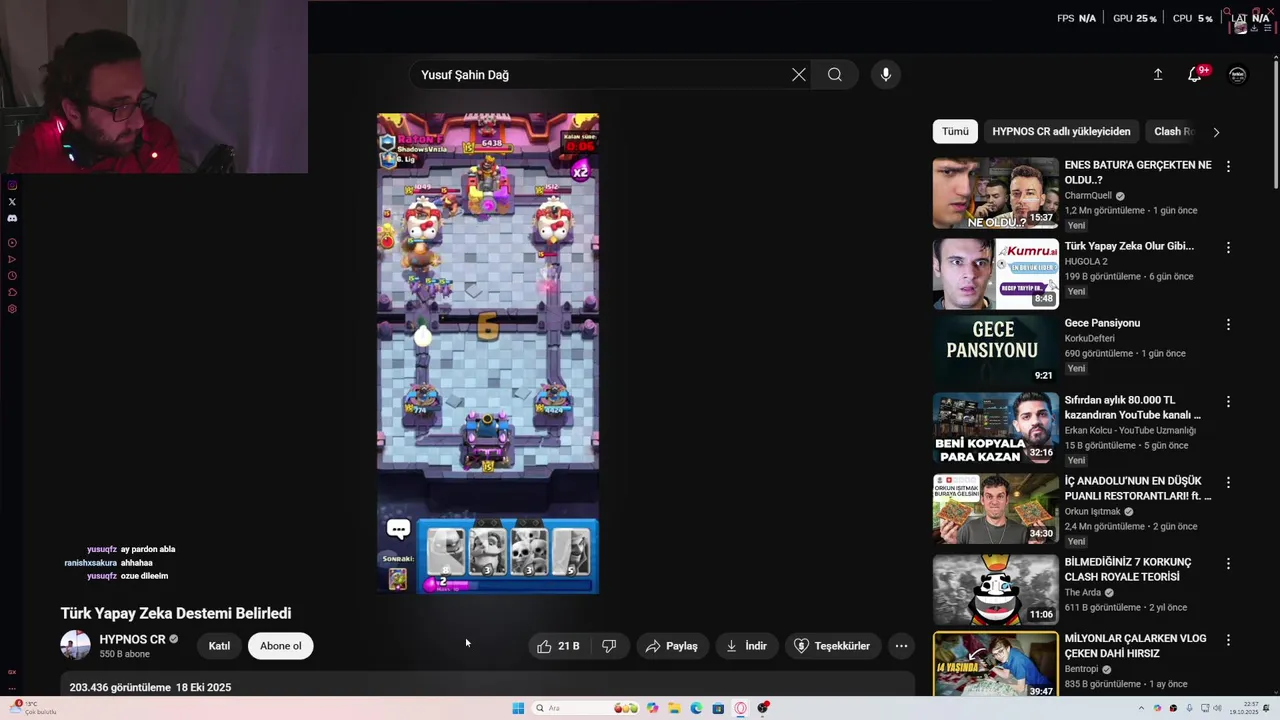Open OBS Studio from the taskbar
This screenshot has height=720, width=1280.
[x=763, y=708]
